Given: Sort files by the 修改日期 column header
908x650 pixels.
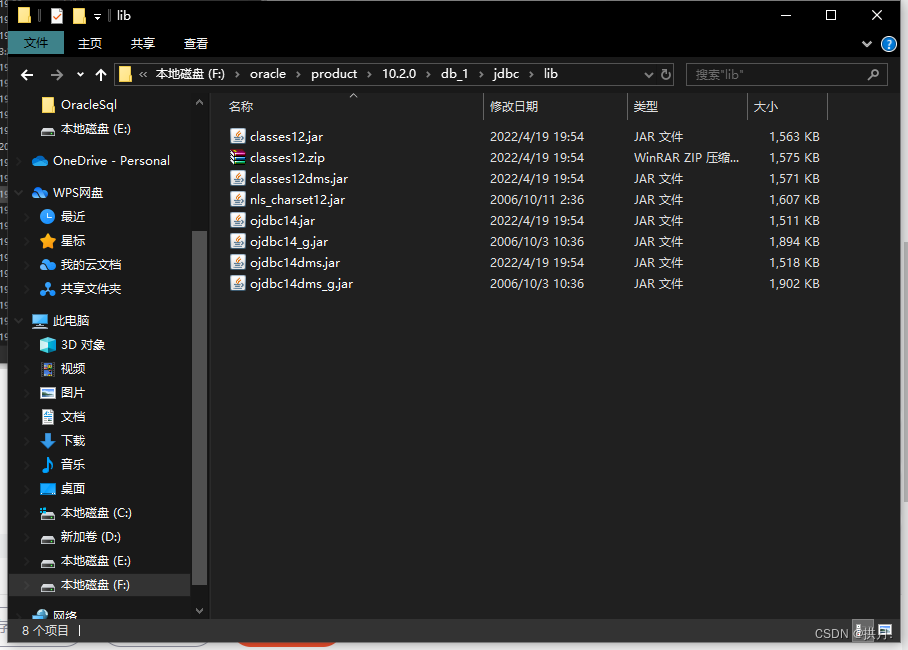Looking at the screenshot, I should tap(513, 106).
